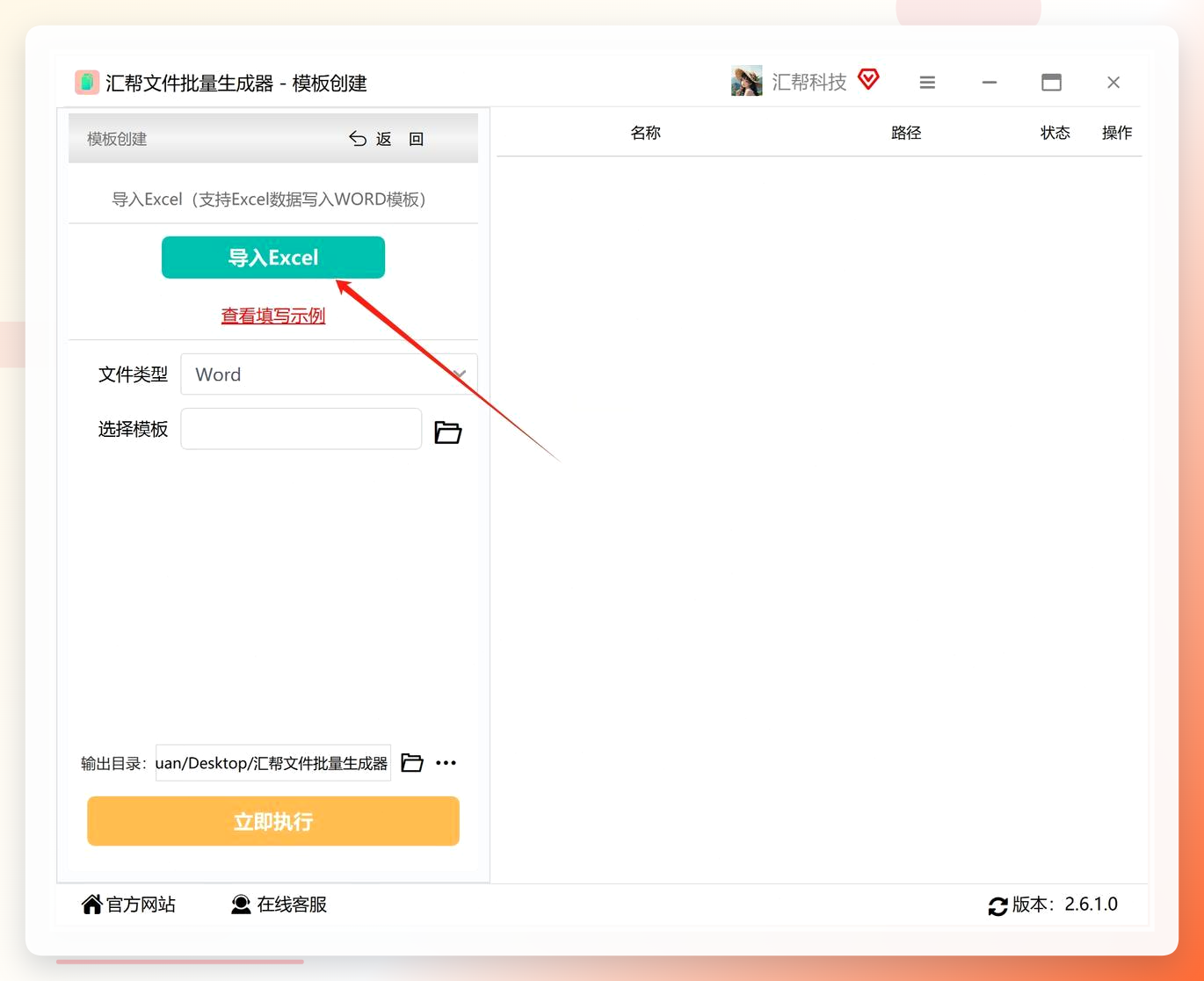
Task: Click the refresh version update icon
Action: coord(997,906)
